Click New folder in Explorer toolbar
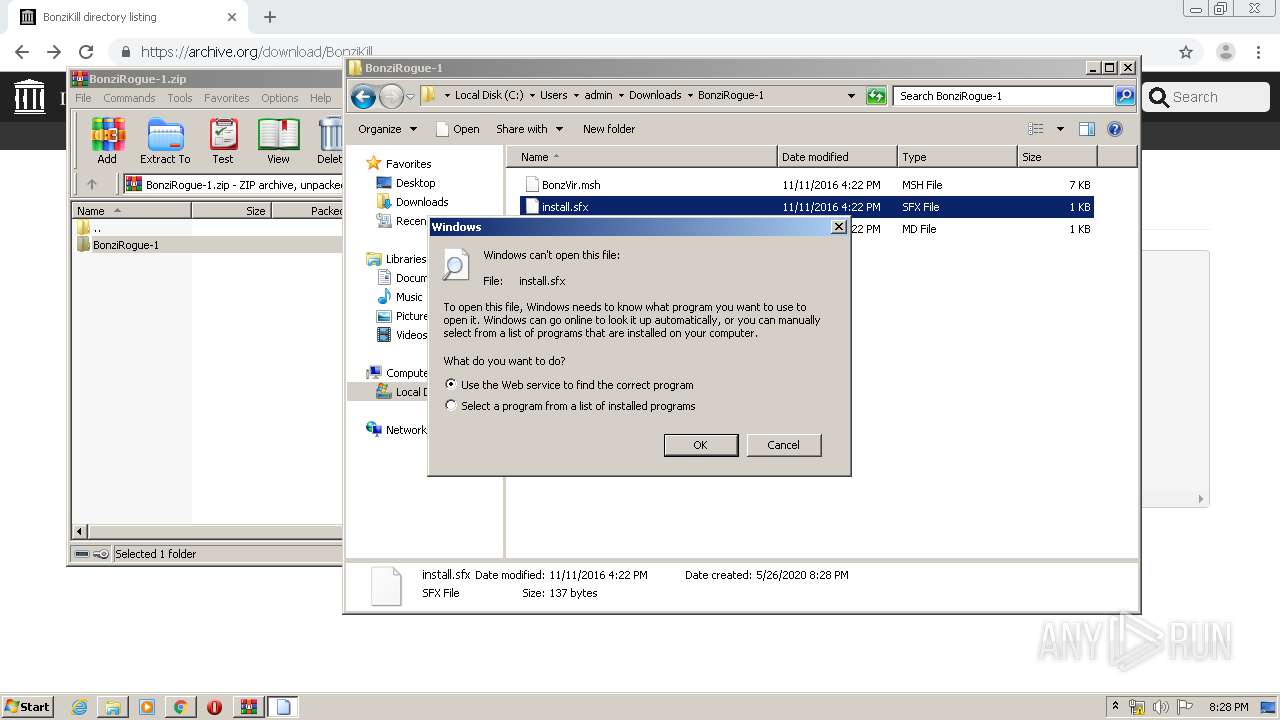 tap(609, 129)
